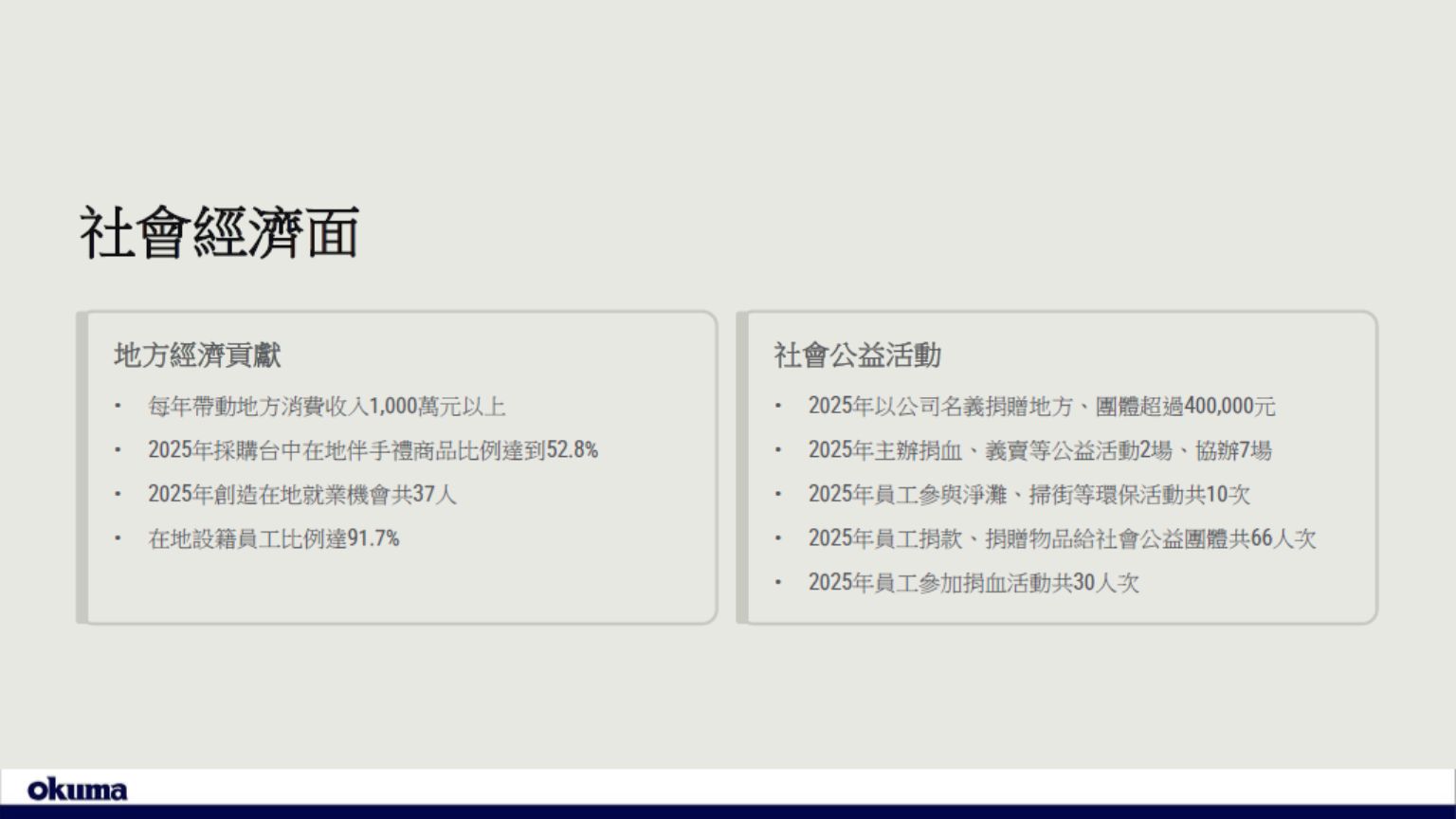
Task: Click the white footer strip beside Okuma logo
Action: [758, 787]
